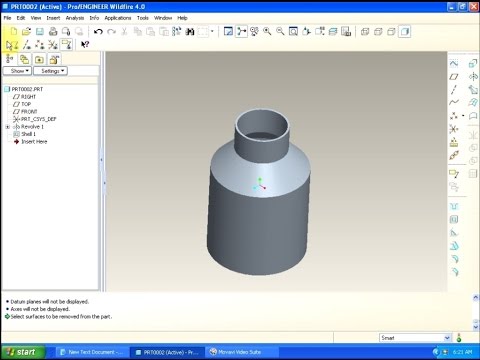480x360 pixels.
Task: Open the Insert menu
Action: [x=53, y=18]
